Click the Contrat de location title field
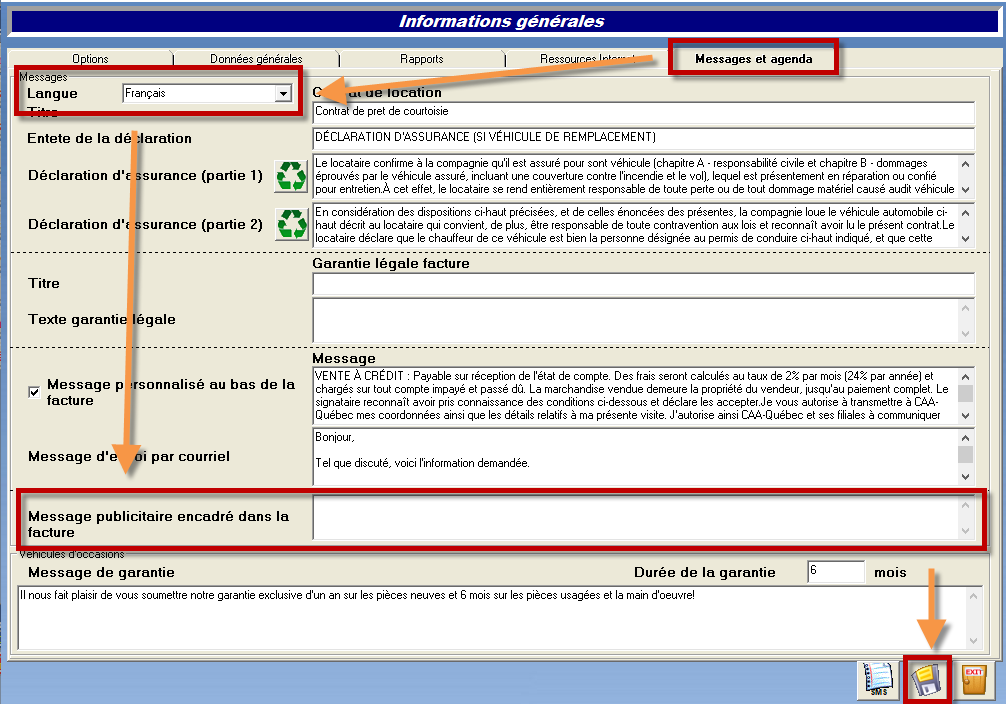 click(x=644, y=112)
